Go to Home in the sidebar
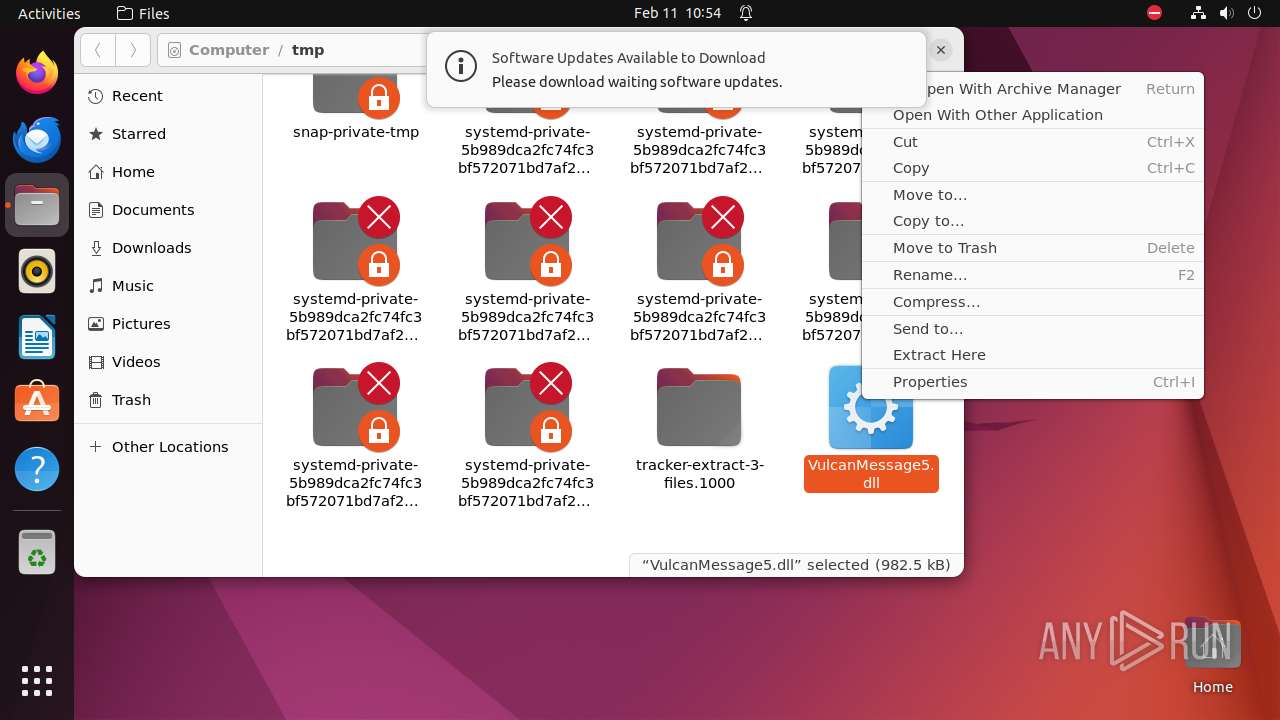Screen dimensions: 1280x720 pyautogui.click(x=168, y=172)
